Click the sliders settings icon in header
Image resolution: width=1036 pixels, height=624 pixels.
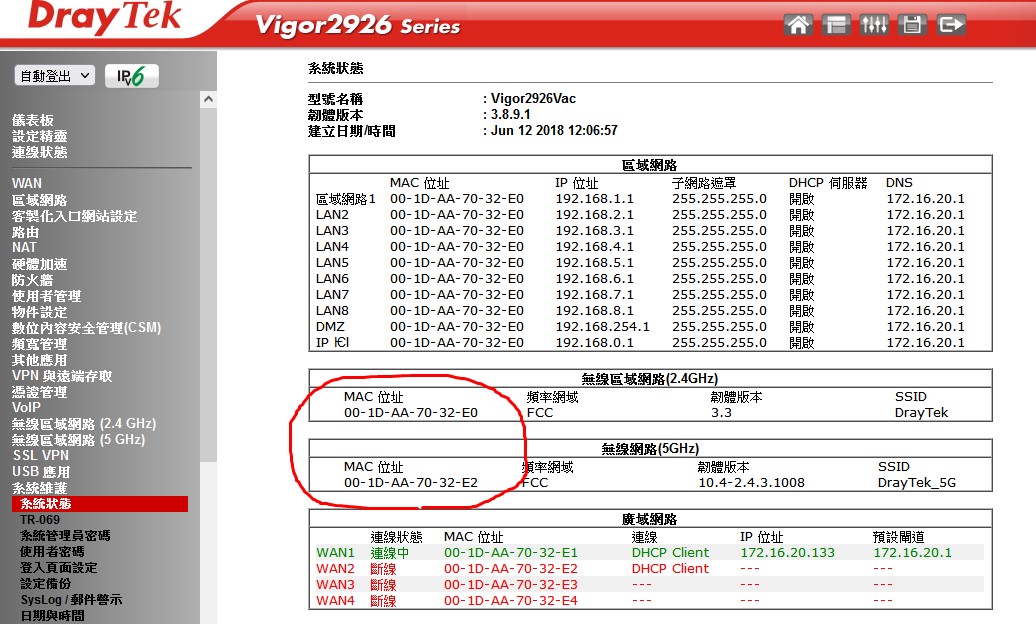pos(874,25)
